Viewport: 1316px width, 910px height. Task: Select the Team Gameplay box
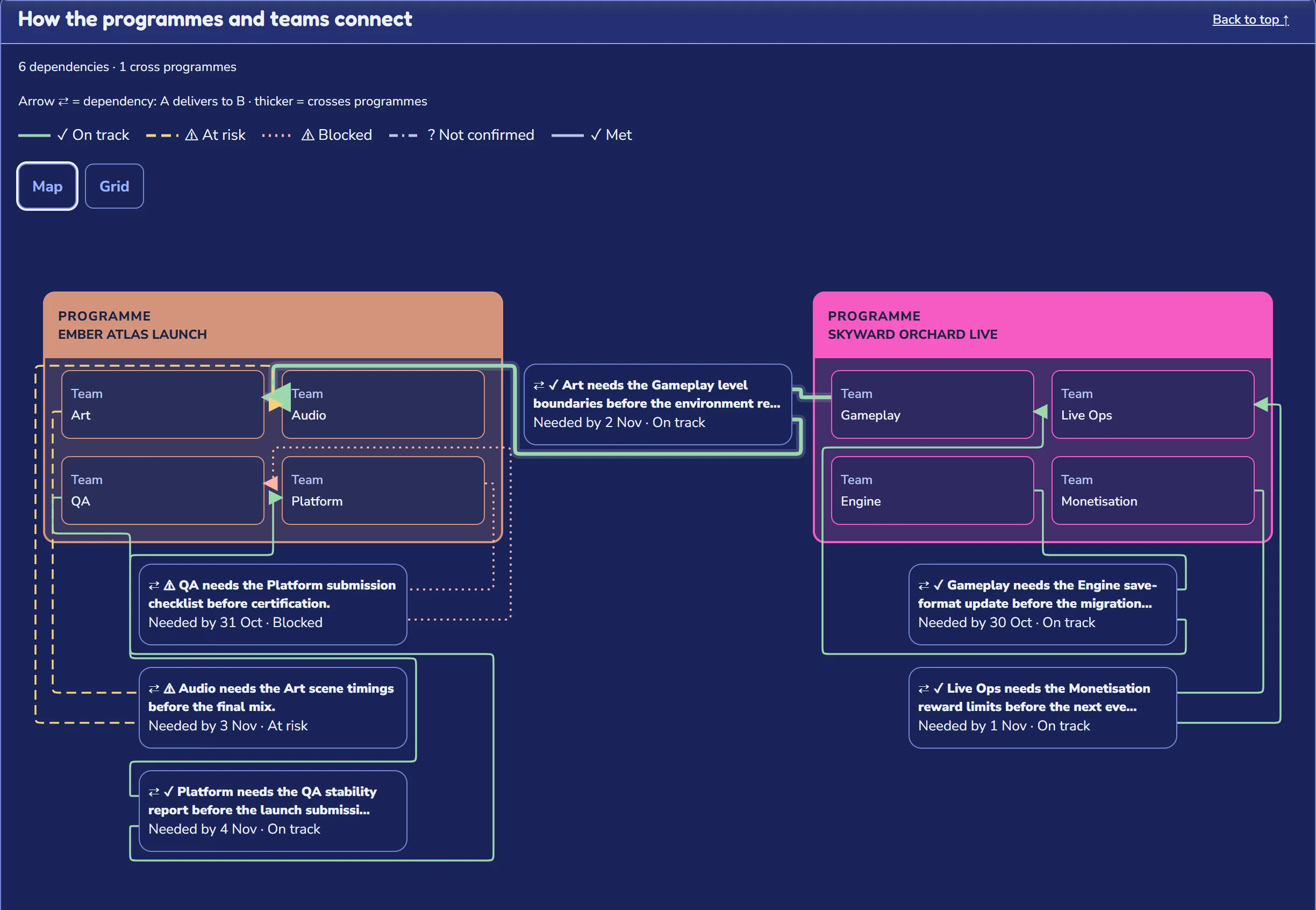pyautogui.click(x=932, y=404)
